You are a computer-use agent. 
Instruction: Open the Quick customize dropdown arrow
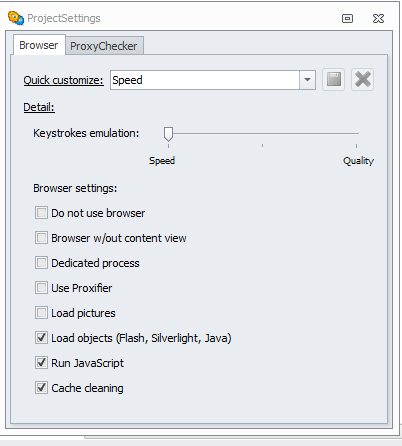point(307,80)
